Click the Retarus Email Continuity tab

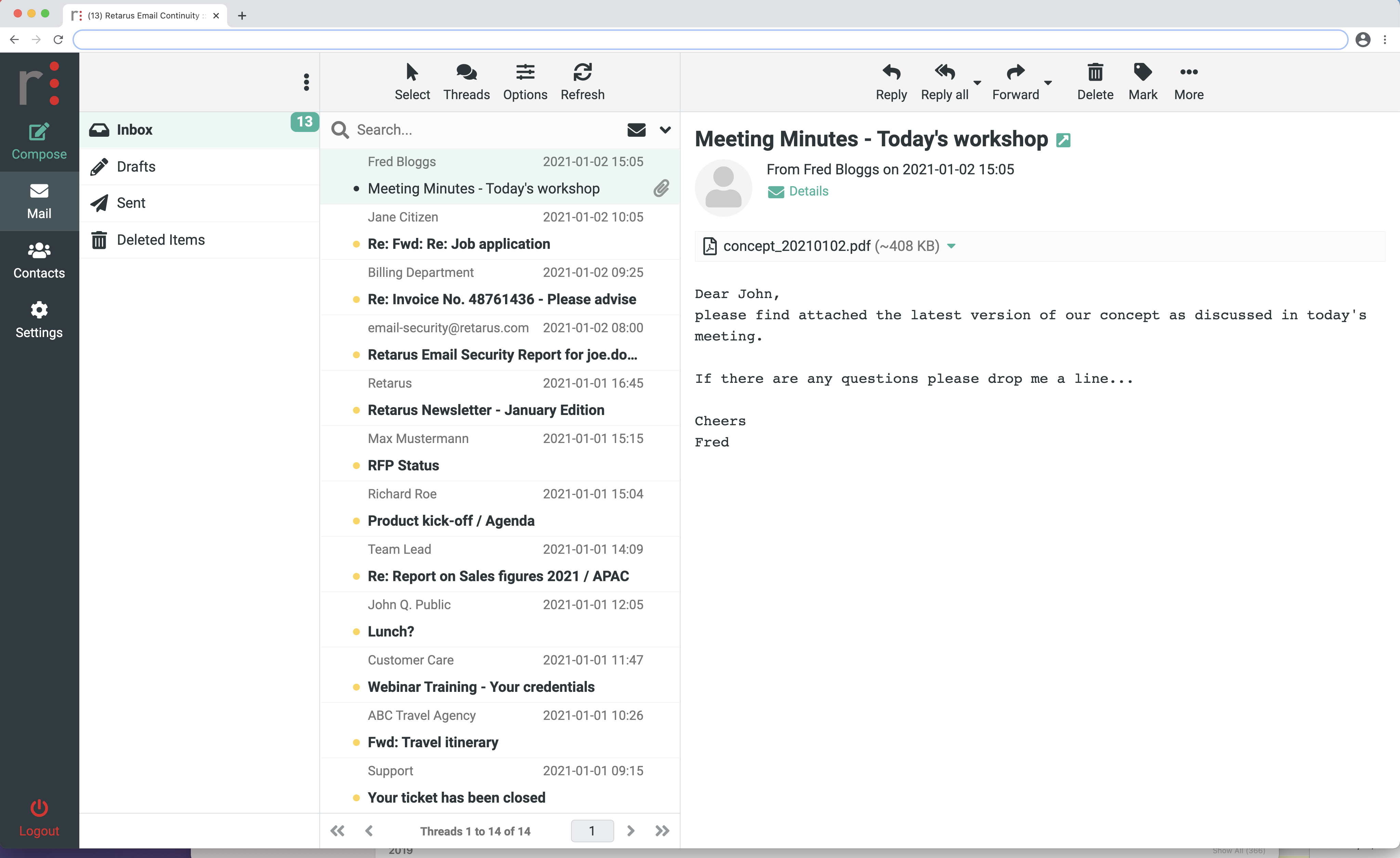point(145,15)
